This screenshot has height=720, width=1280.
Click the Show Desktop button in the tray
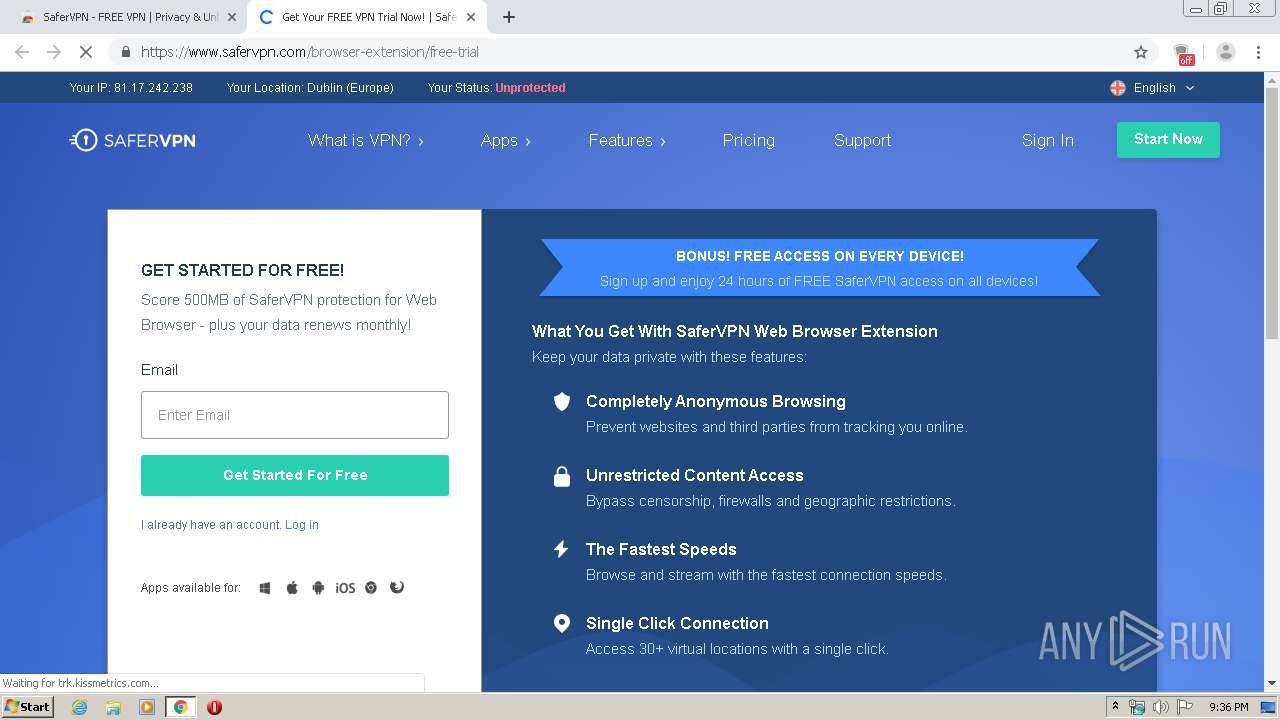tap(1269, 707)
